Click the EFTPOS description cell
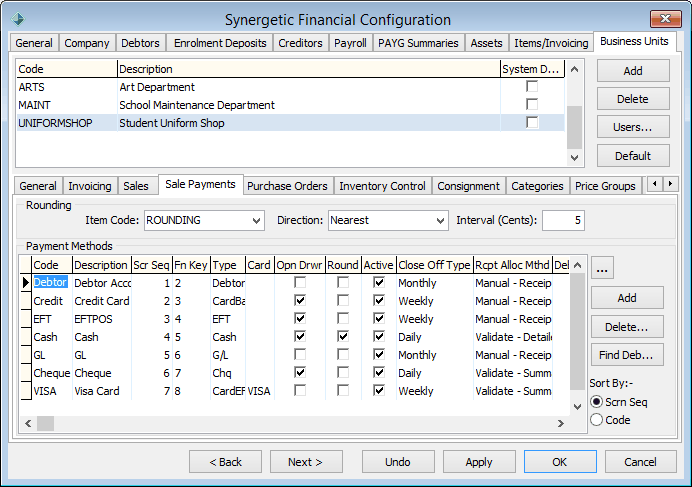Screen dimensions: 692x487 pyautogui.click(x=102, y=319)
